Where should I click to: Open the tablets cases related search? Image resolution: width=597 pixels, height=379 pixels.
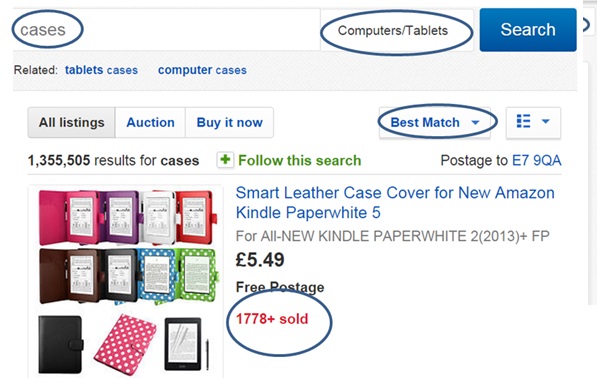[101, 70]
